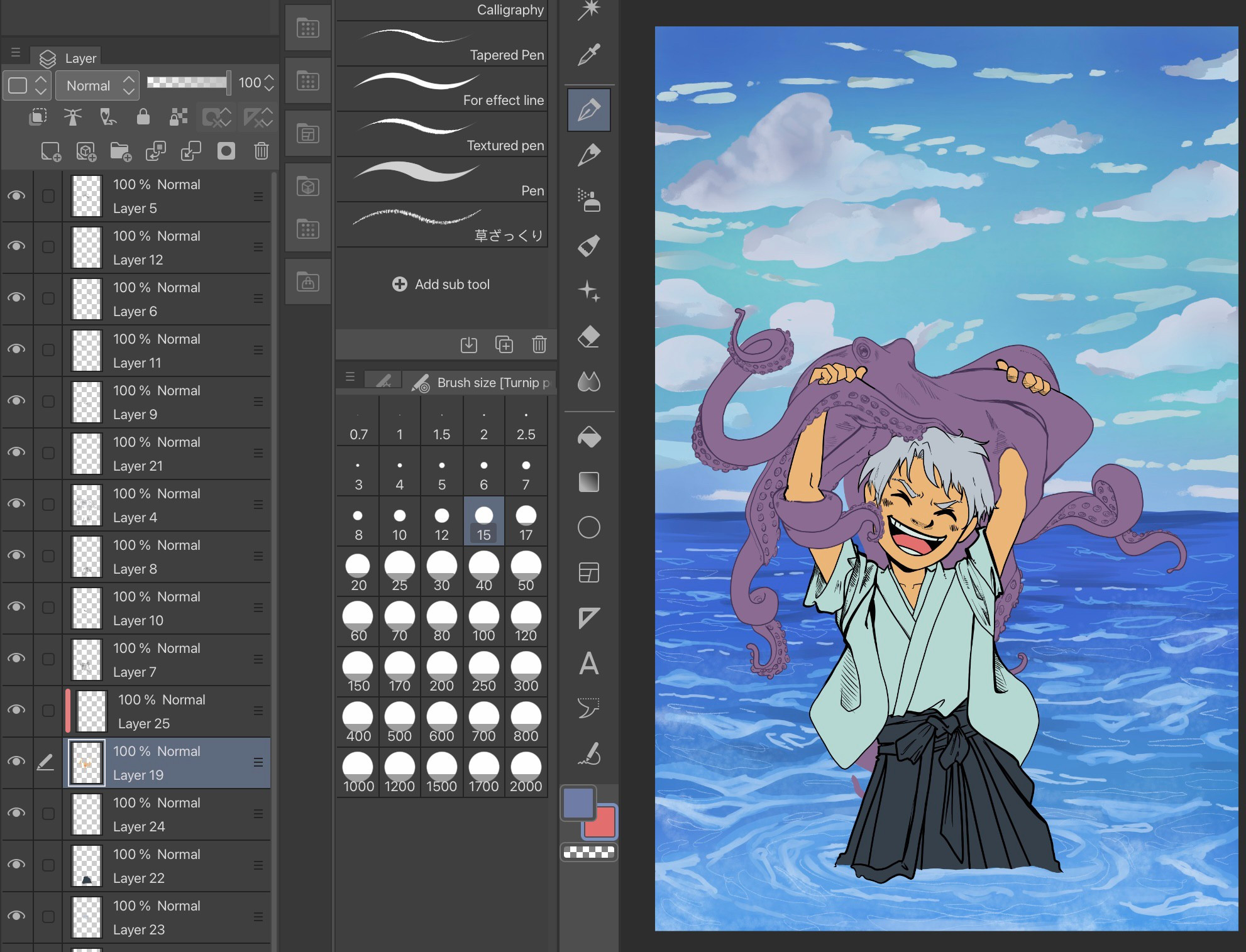Hide Layer 25 with eye icon
Screen dimensions: 1246x952
coord(16,711)
